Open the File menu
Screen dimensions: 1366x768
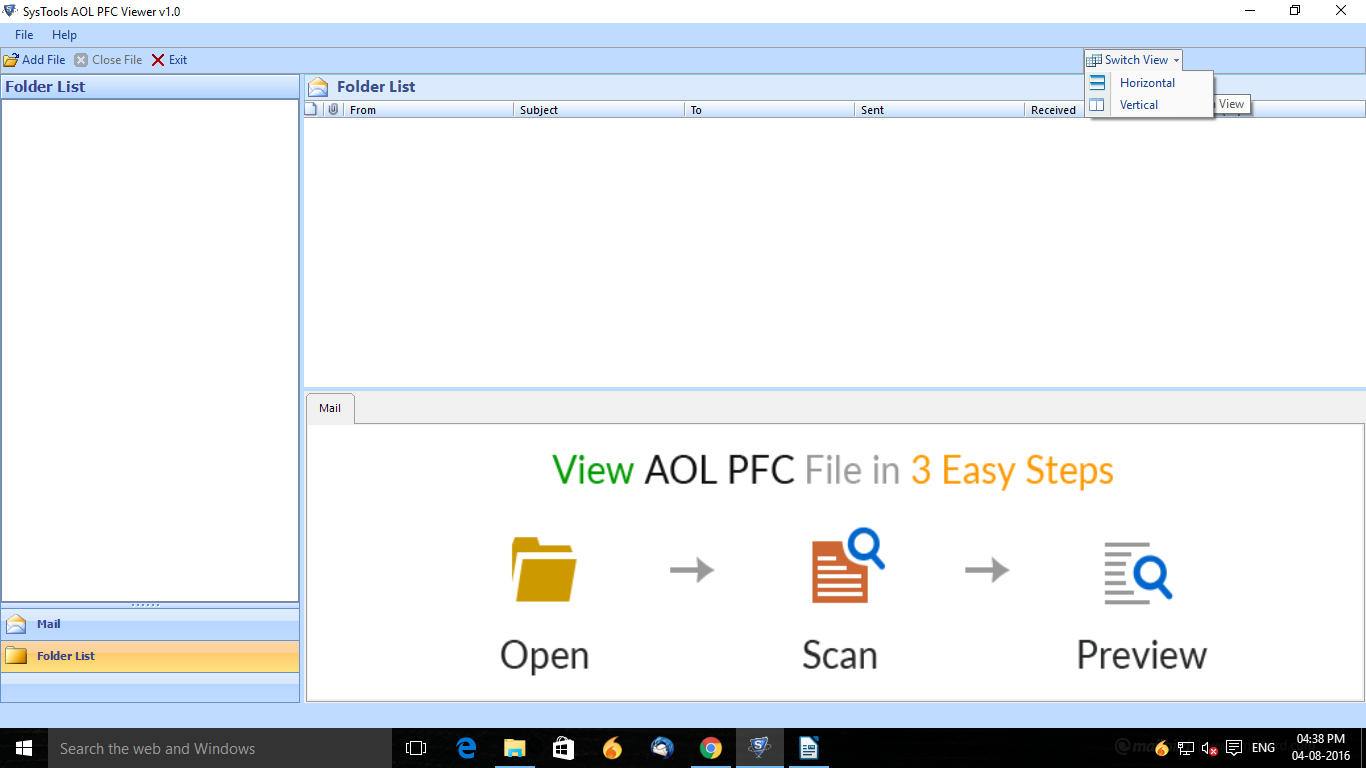[24, 35]
